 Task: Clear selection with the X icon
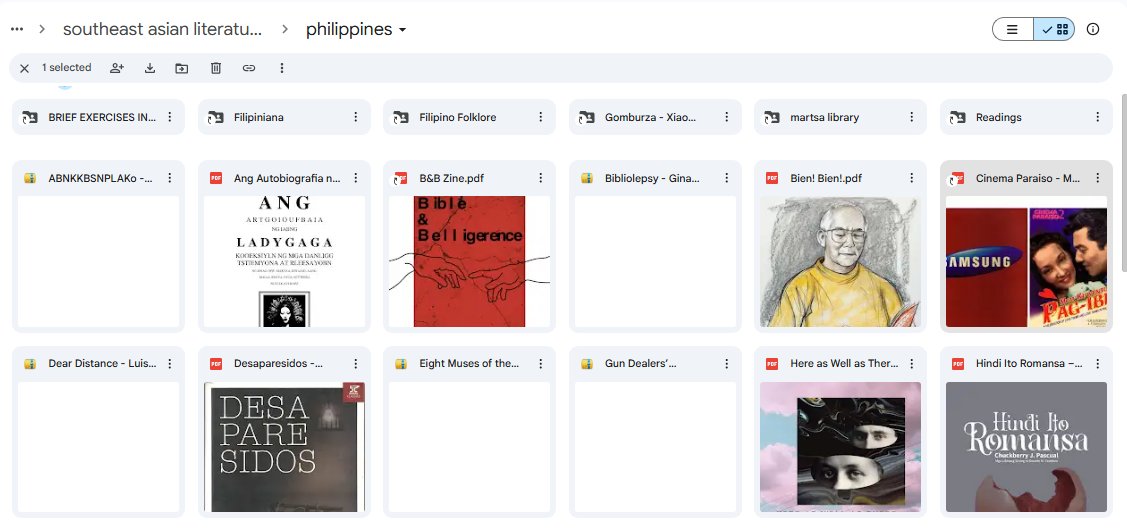(x=24, y=68)
